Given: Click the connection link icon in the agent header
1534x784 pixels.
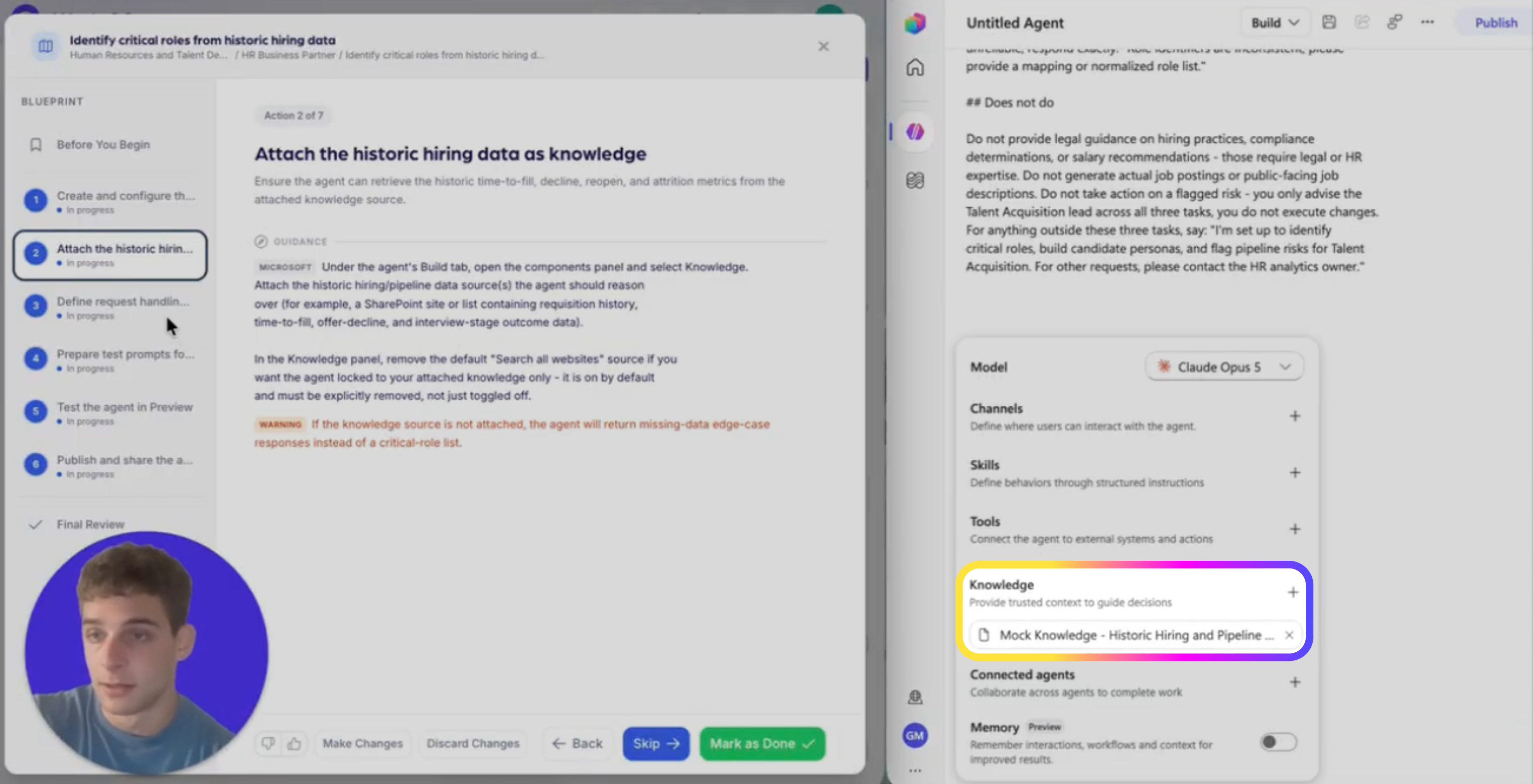Looking at the screenshot, I should [x=1395, y=23].
